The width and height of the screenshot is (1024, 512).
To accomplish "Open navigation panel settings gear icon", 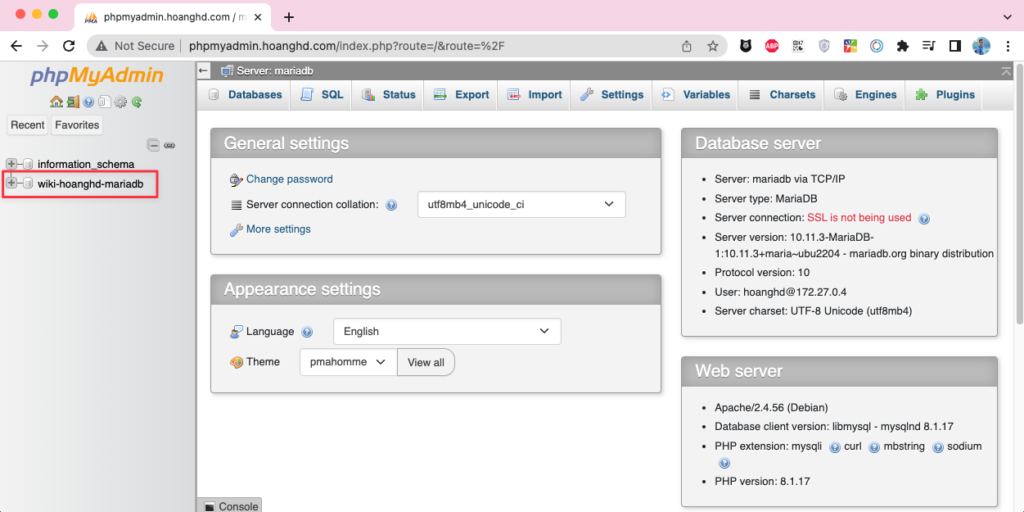I will pyautogui.click(x=120, y=102).
